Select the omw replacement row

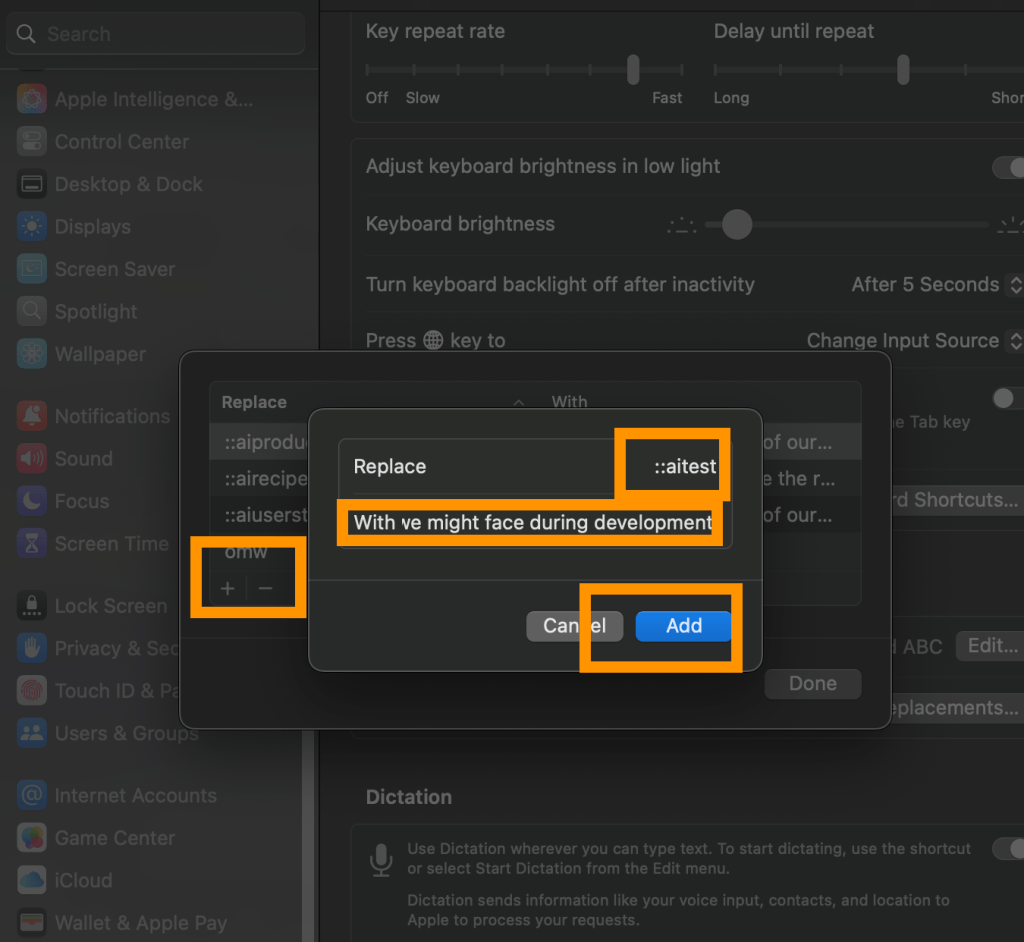pos(245,552)
